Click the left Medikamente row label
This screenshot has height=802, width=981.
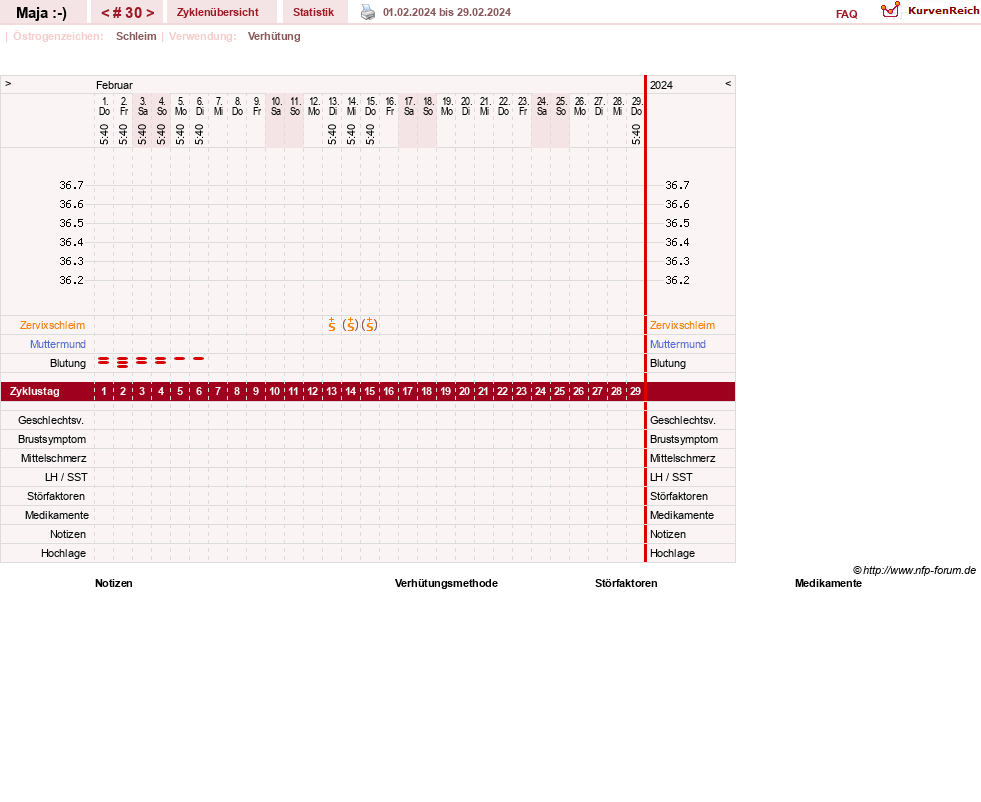point(57,515)
